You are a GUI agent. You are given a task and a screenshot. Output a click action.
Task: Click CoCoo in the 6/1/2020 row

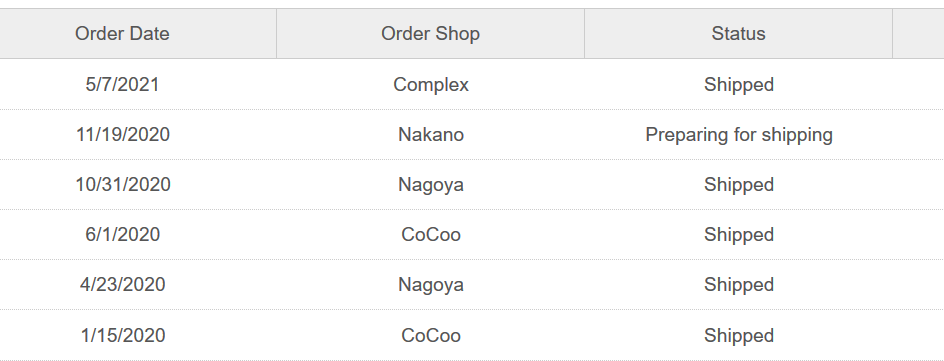pos(430,234)
